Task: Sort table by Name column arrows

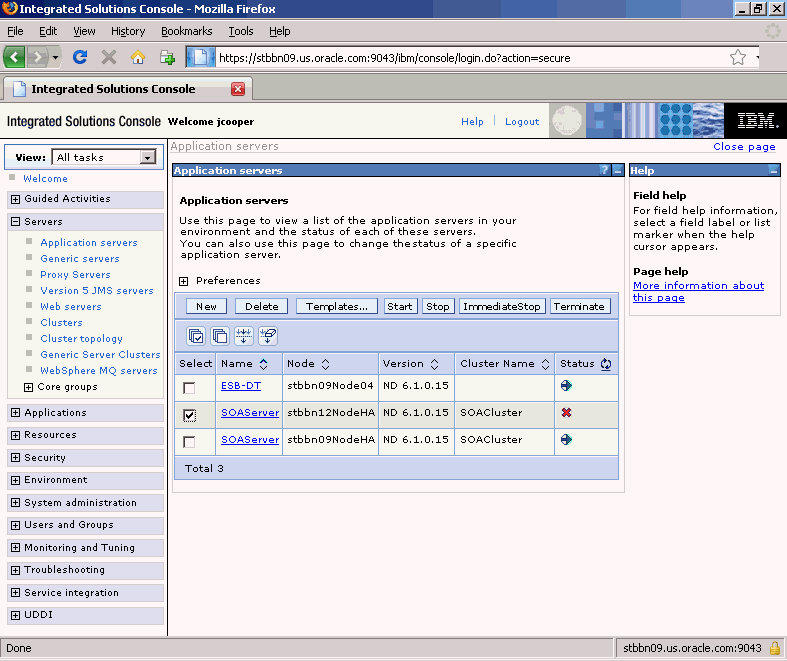Action: click(264, 364)
